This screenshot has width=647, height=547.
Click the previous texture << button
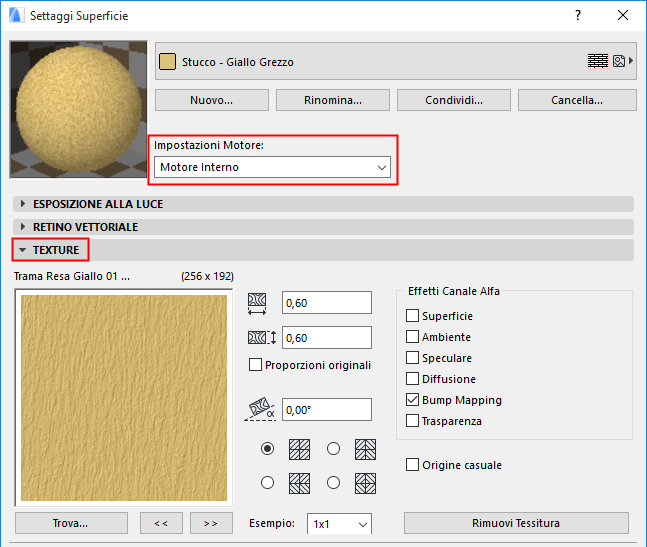[x=161, y=523]
